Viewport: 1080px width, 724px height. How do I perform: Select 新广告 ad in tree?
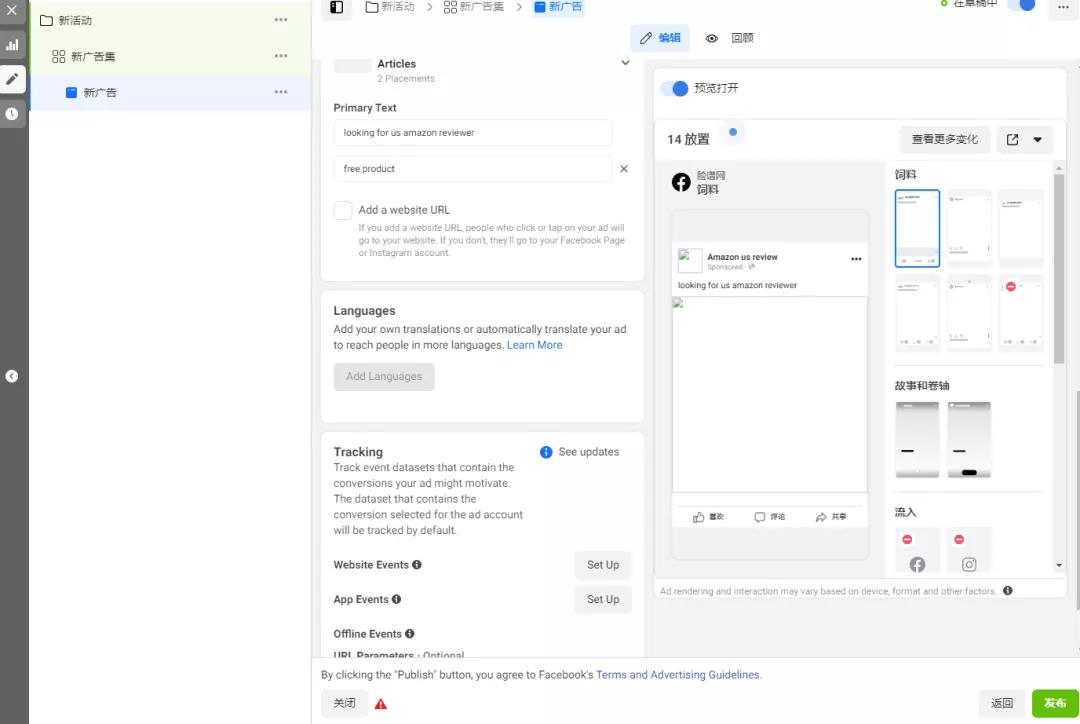92,92
